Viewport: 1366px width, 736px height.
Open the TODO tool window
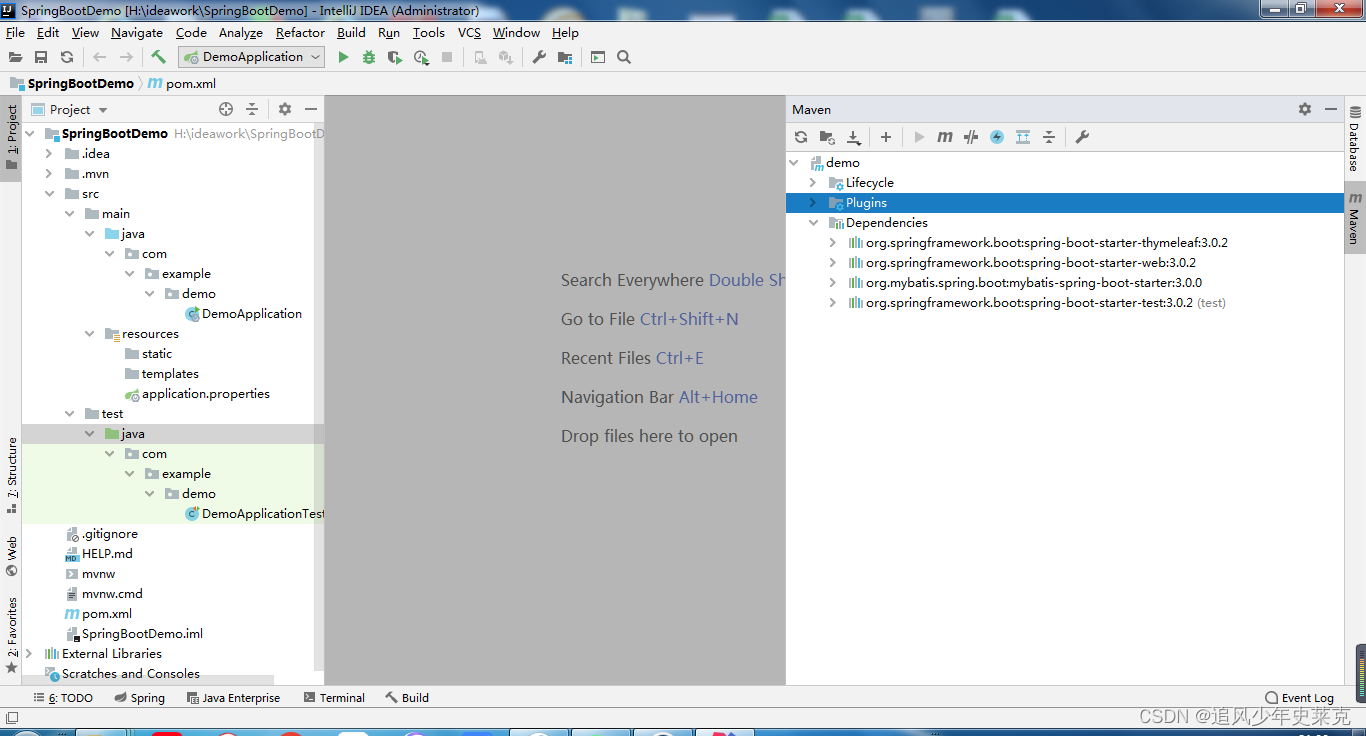pos(63,698)
